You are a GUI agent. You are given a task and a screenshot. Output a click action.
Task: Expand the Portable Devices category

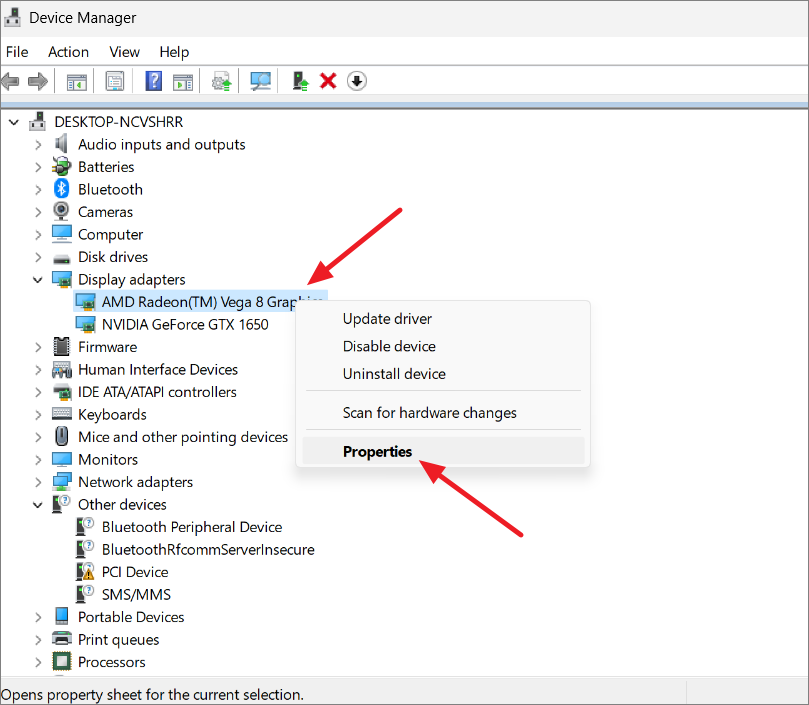pyautogui.click(x=38, y=617)
